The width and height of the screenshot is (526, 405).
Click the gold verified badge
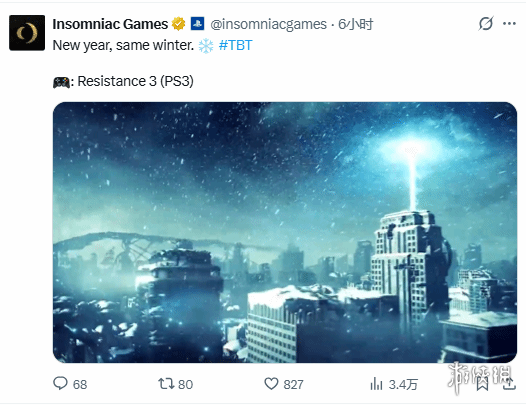point(178,24)
